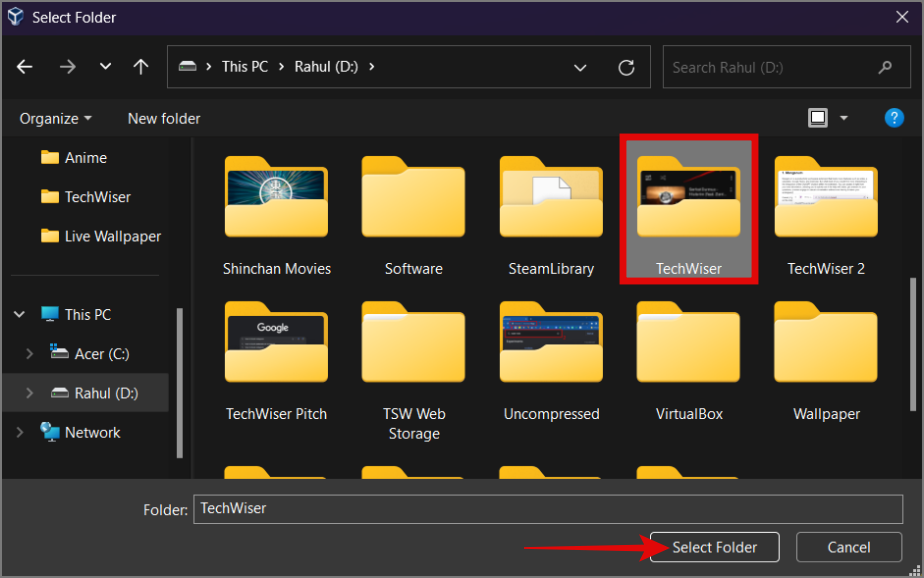Click the navigation pane vertical scrollbar
Viewport: 924px width, 578px height.
180,382
